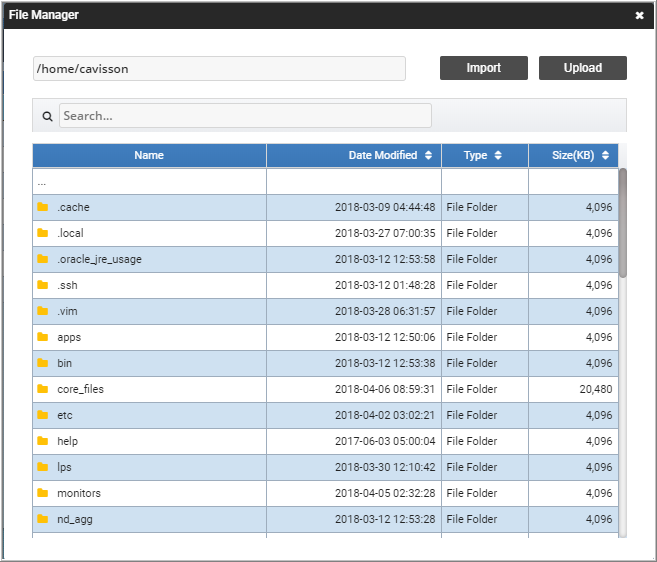Click date '2018-03-28 06:31:57'

[x=385, y=311]
